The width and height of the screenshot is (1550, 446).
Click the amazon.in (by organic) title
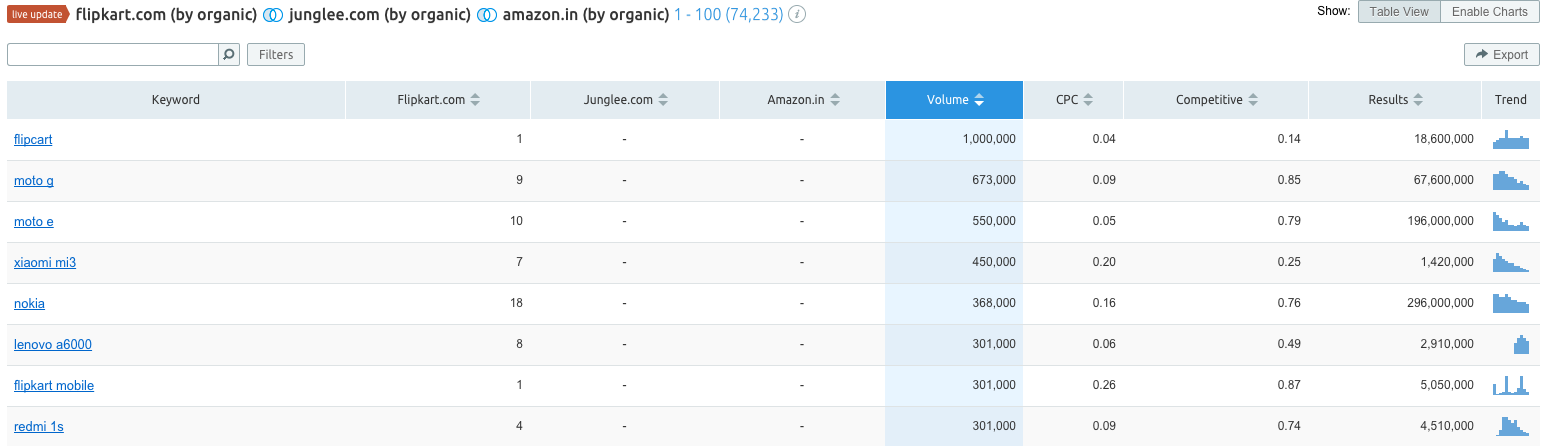[586, 15]
